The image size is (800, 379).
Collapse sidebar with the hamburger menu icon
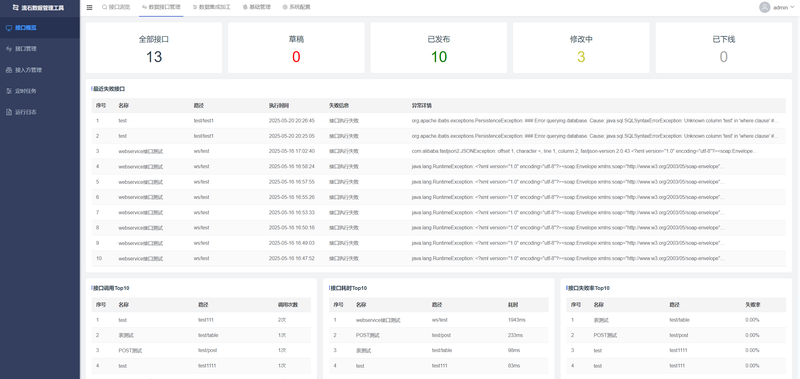tap(90, 8)
